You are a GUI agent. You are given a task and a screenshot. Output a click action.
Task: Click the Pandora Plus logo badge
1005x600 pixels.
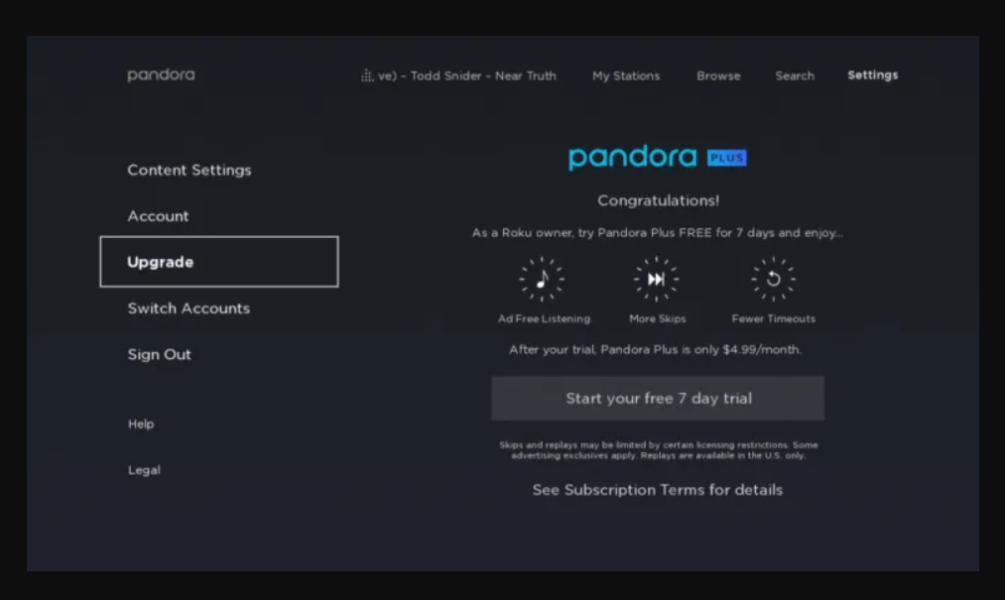727,158
